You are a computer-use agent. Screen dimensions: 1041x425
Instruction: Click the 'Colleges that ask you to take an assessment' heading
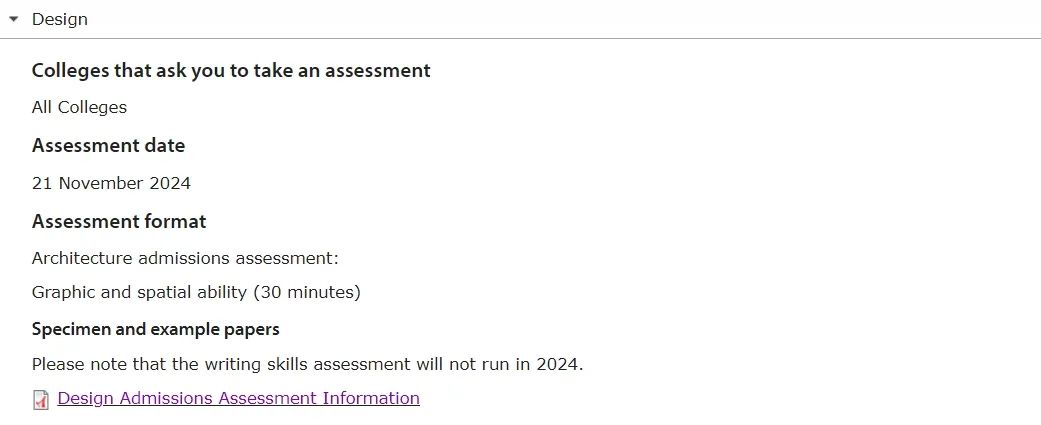231,70
